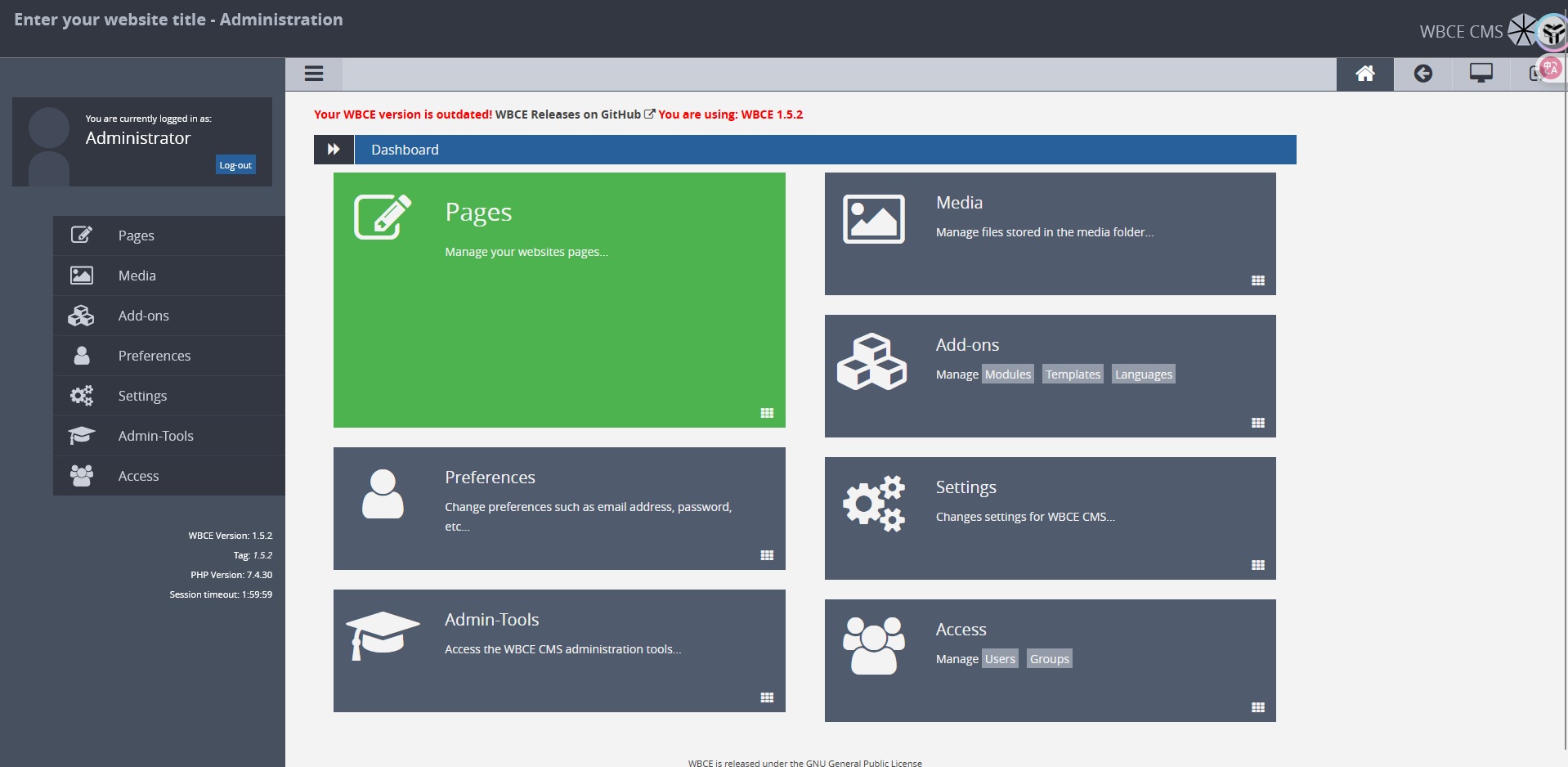Open Preferences from the sidebar menu
This screenshot has height=767, width=1568.
(154, 356)
